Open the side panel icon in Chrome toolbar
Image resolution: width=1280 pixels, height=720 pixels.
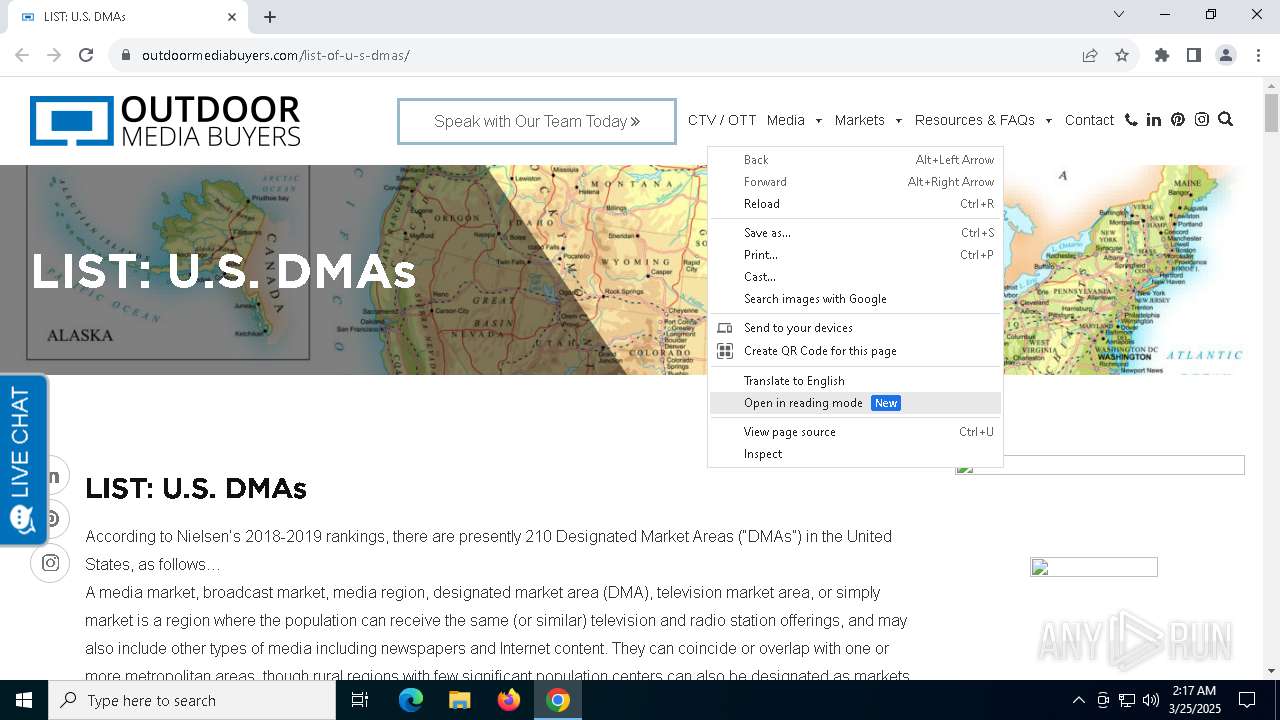tap(1194, 55)
